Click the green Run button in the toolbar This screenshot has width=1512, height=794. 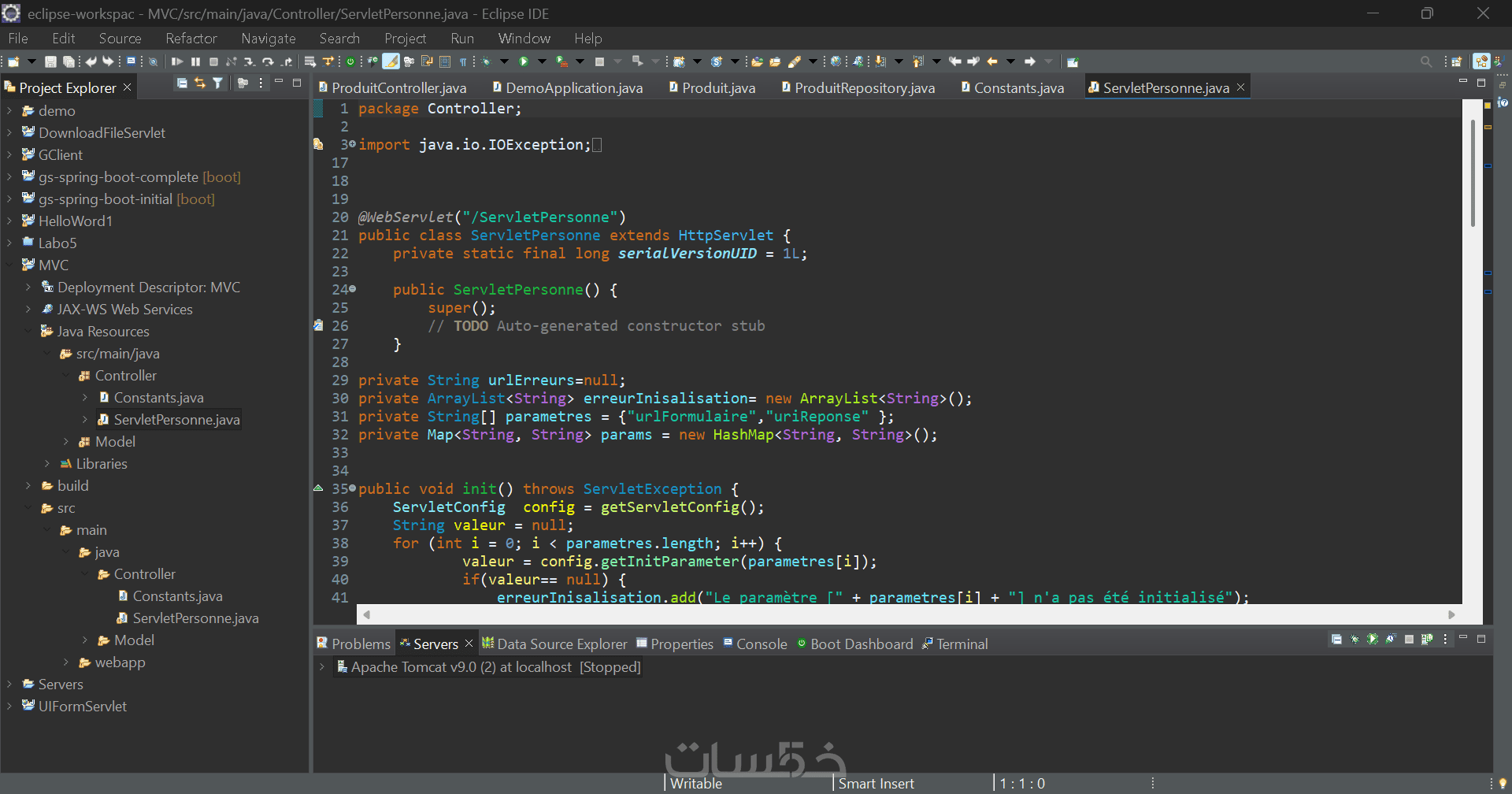coord(524,61)
